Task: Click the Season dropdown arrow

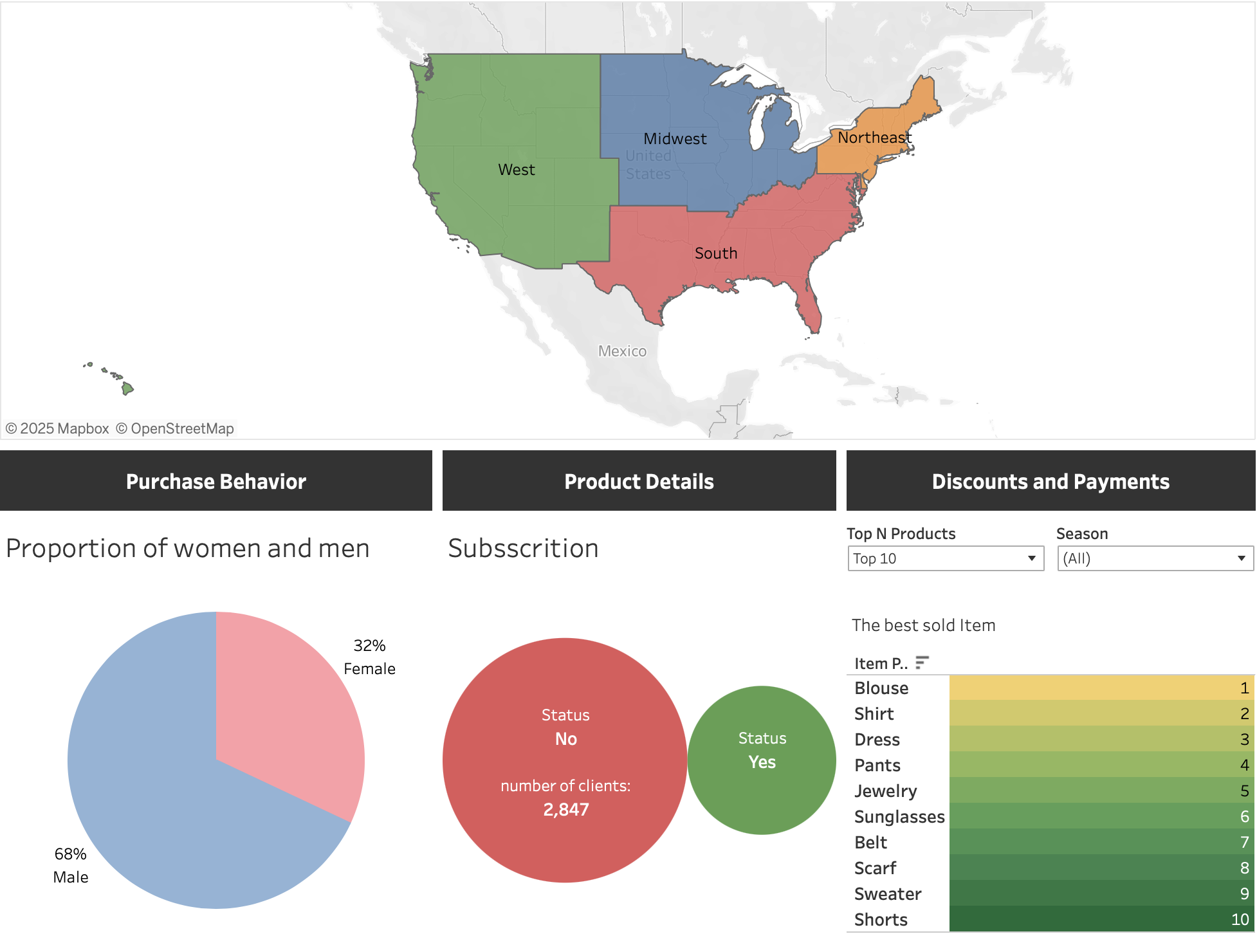Action: coord(1241,558)
